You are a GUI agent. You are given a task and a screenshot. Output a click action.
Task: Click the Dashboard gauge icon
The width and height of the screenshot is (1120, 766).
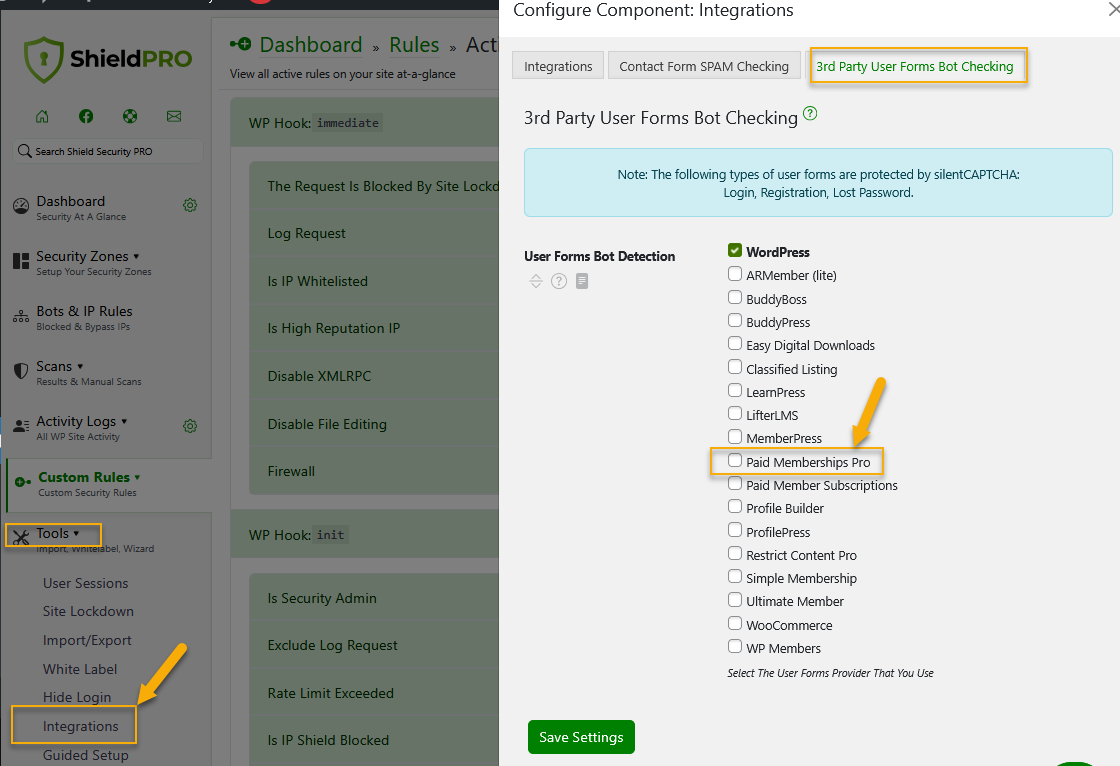21,206
